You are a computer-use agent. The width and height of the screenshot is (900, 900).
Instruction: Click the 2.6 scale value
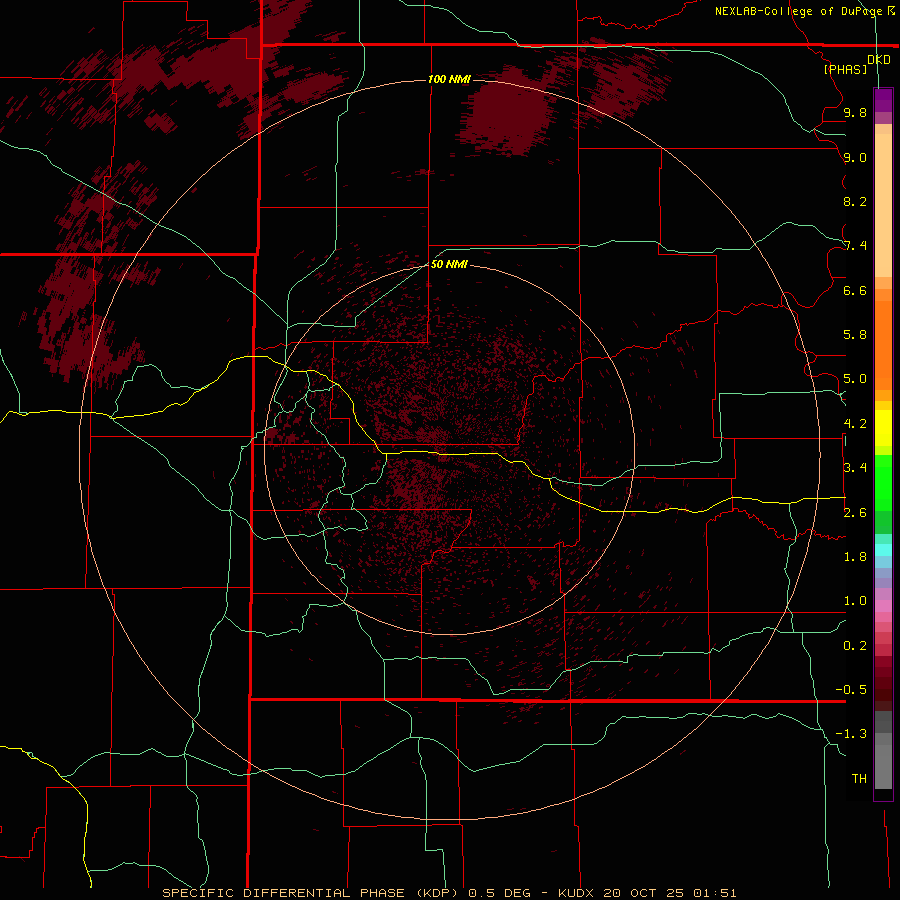pyautogui.click(x=855, y=512)
